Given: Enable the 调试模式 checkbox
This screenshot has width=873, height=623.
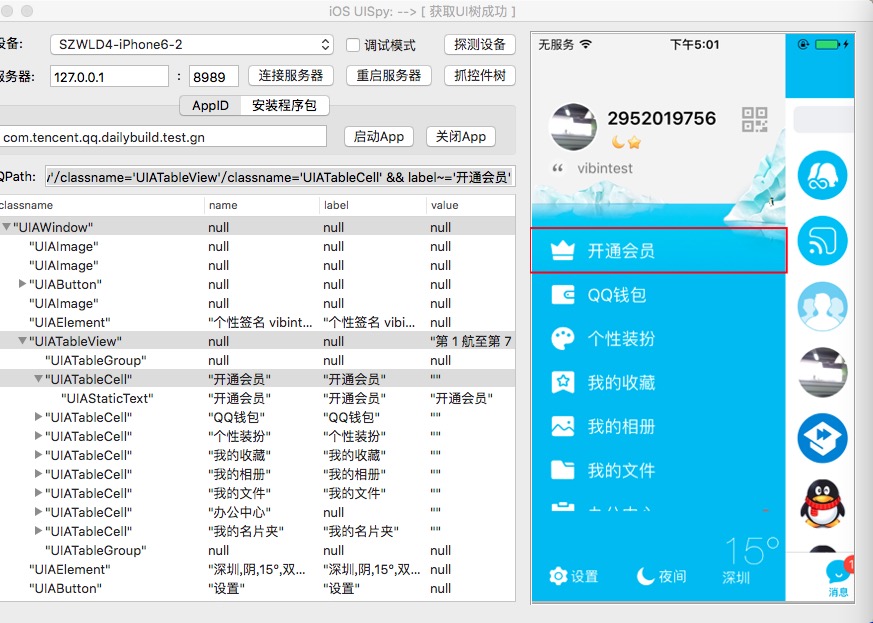Looking at the screenshot, I should 353,45.
